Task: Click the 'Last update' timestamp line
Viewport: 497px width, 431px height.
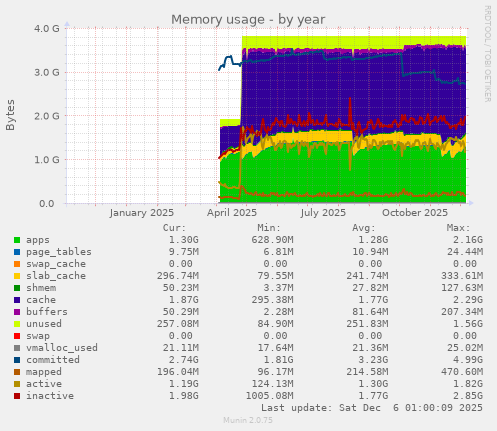Action: click(x=372, y=408)
